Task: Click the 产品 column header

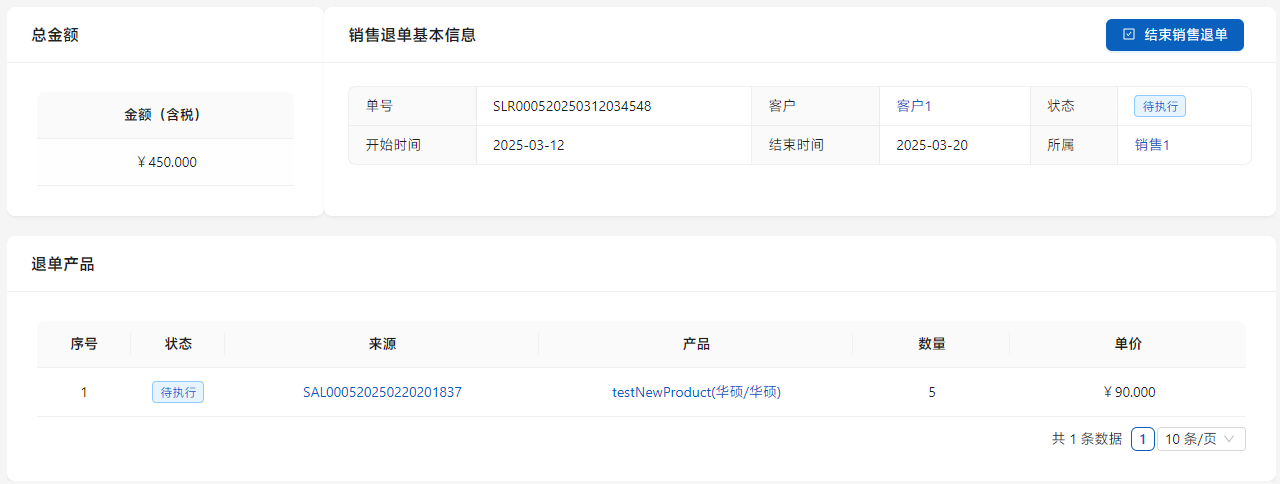Action: pyautogui.click(x=696, y=344)
